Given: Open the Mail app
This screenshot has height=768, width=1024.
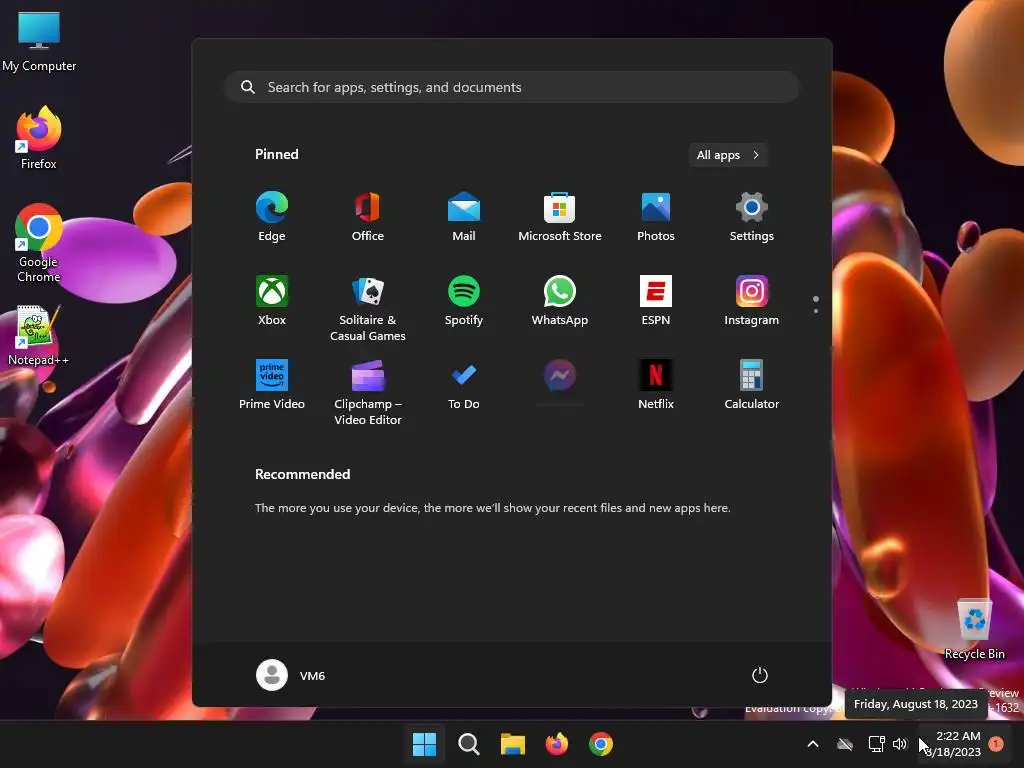Looking at the screenshot, I should pos(464,217).
